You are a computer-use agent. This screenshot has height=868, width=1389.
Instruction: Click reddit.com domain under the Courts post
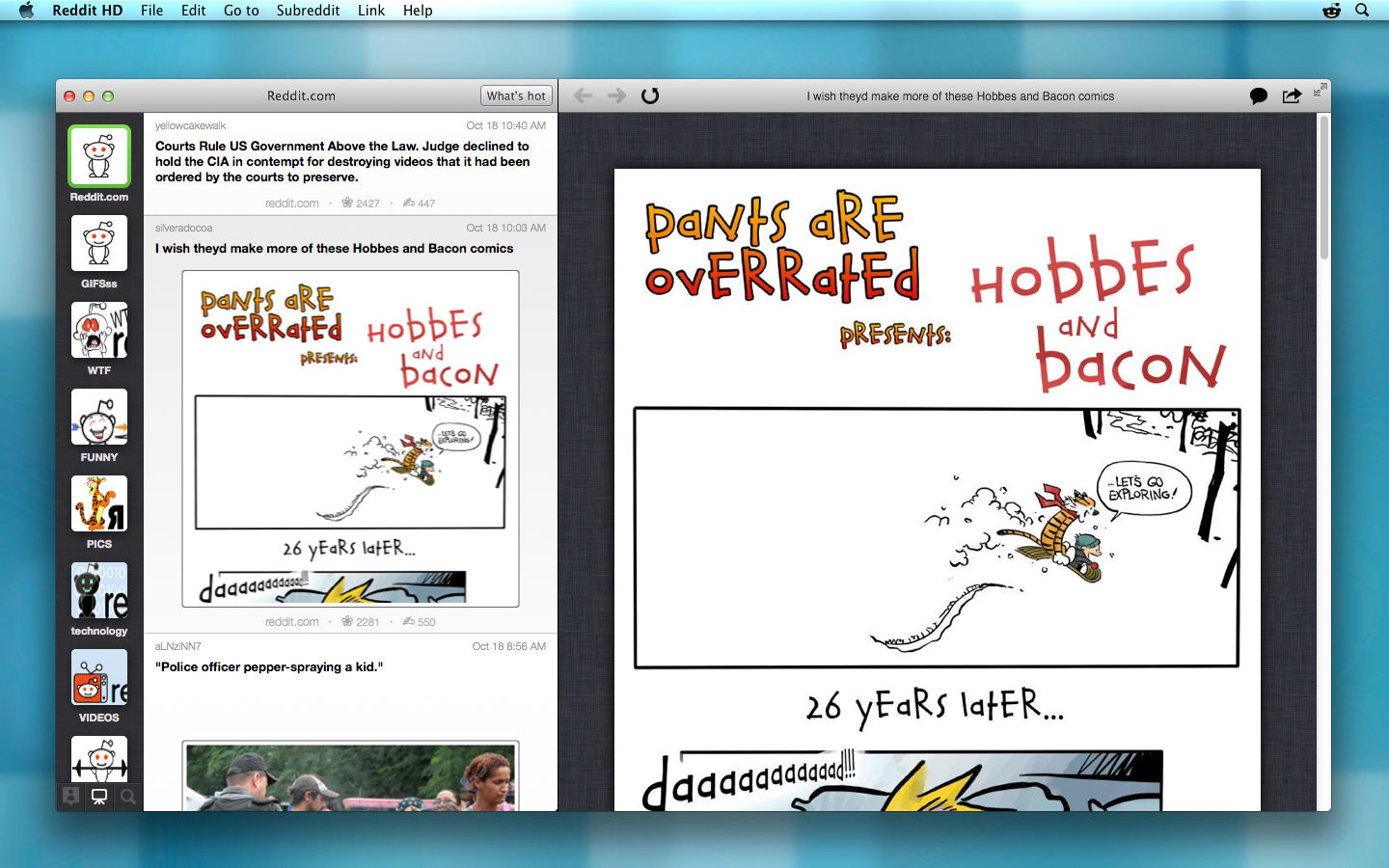click(x=292, y=203)
